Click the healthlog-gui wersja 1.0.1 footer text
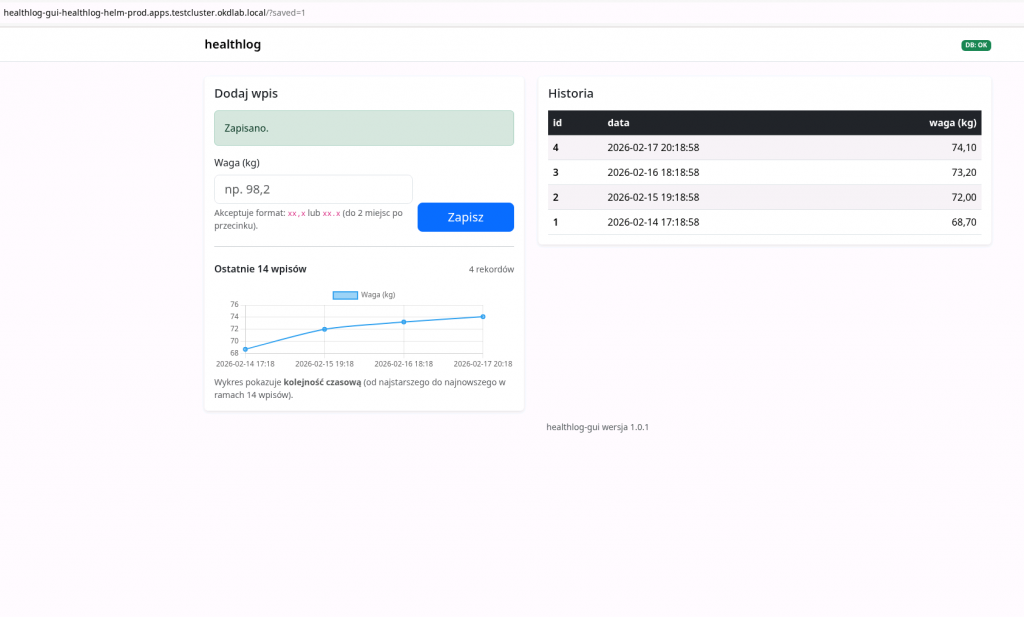Image resolution: width=1024 pixels, height=617 pixels. pyautogui.click(x=597, y=427)
